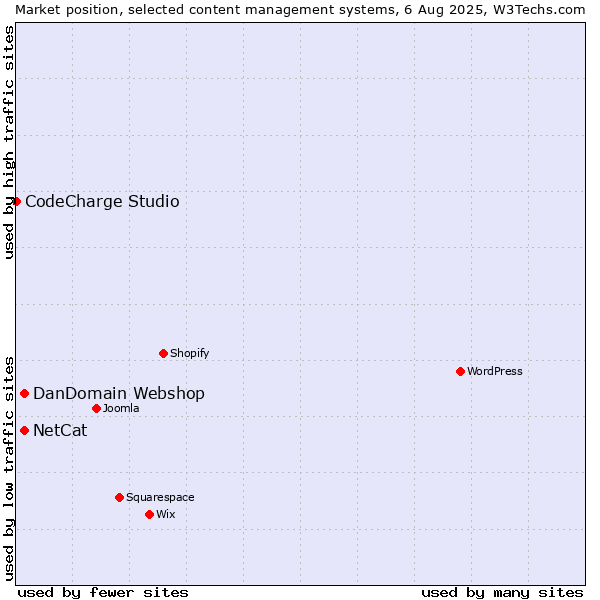This screenshot has width=600, height=600.
Task: Click the 'used by many sites' axis label
Action: tap(502, 593)
